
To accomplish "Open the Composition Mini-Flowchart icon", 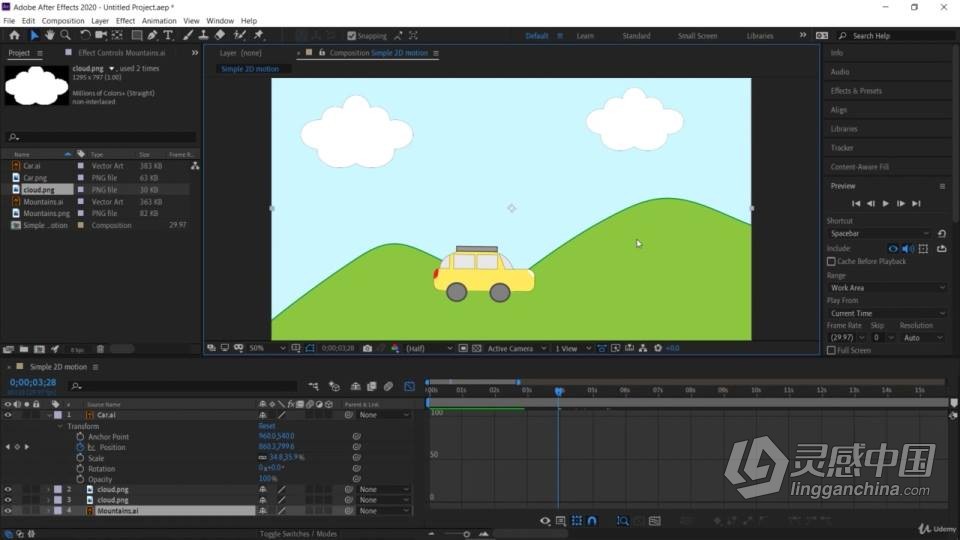I will (313, 386).
